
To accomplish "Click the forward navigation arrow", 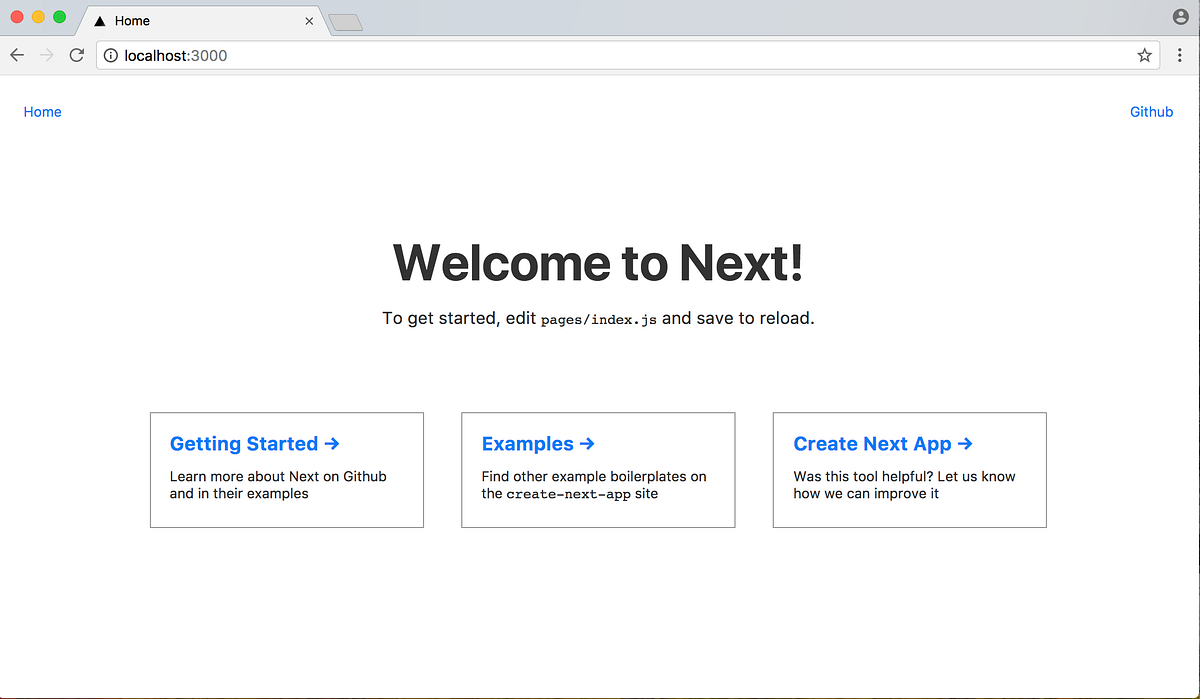I will click(46, 55).
